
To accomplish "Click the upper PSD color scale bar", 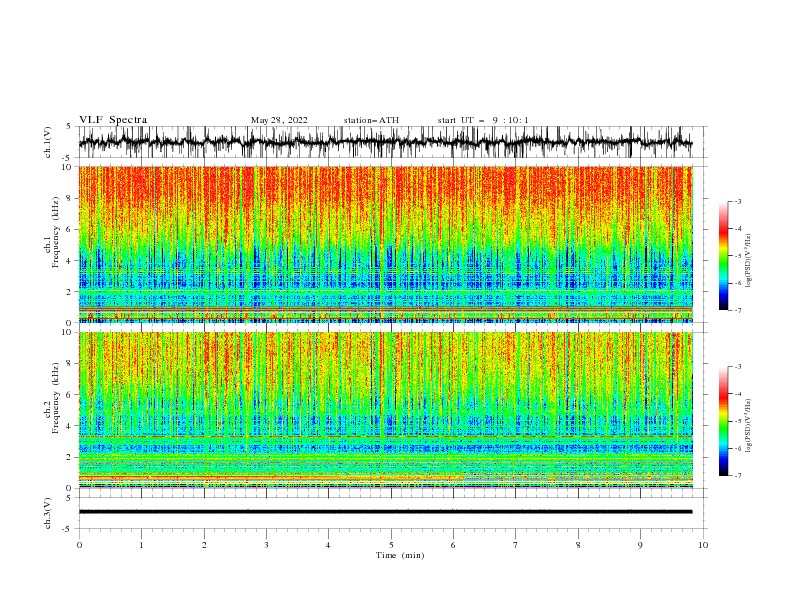I will pyautogui.click(x=723, y=256).
